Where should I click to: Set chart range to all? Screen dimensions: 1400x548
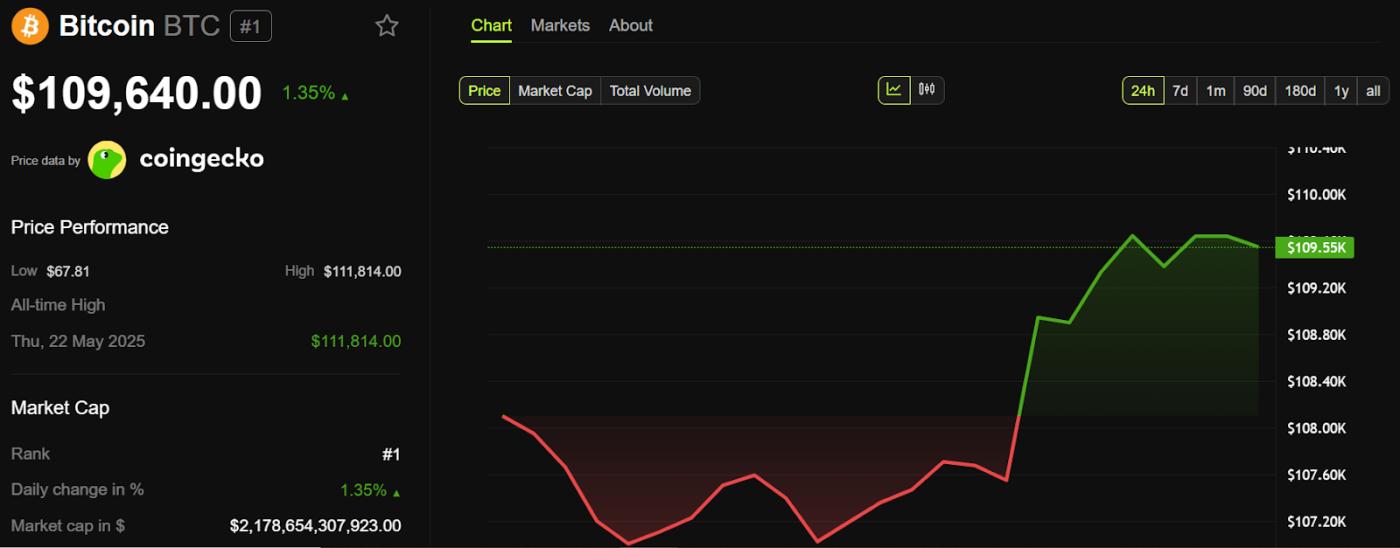[x=1373, y=90]
